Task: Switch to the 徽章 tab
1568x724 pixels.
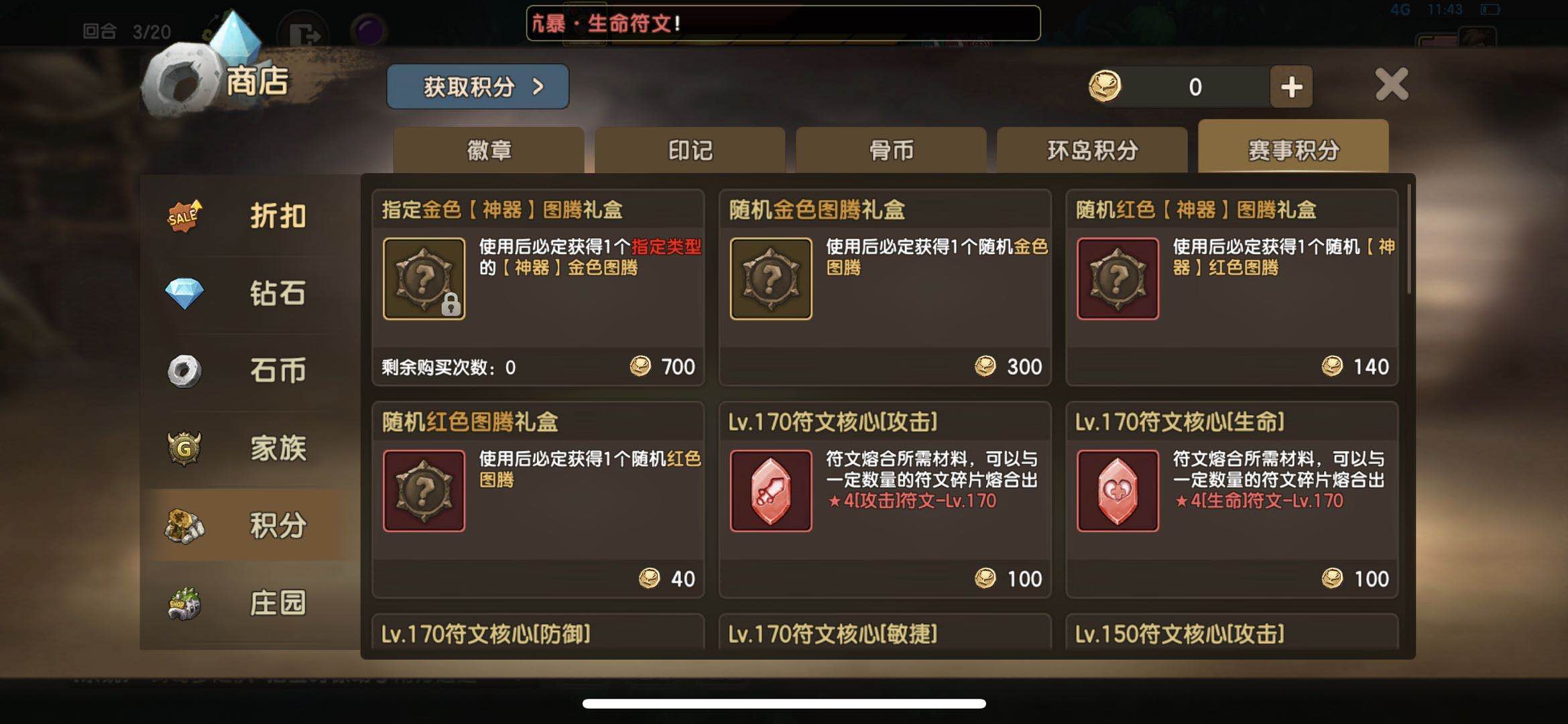Action: coord(489,150)
